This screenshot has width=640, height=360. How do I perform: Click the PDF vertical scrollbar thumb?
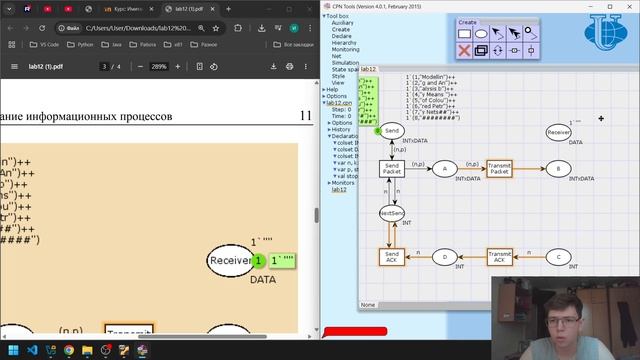[x=316, y=215]
